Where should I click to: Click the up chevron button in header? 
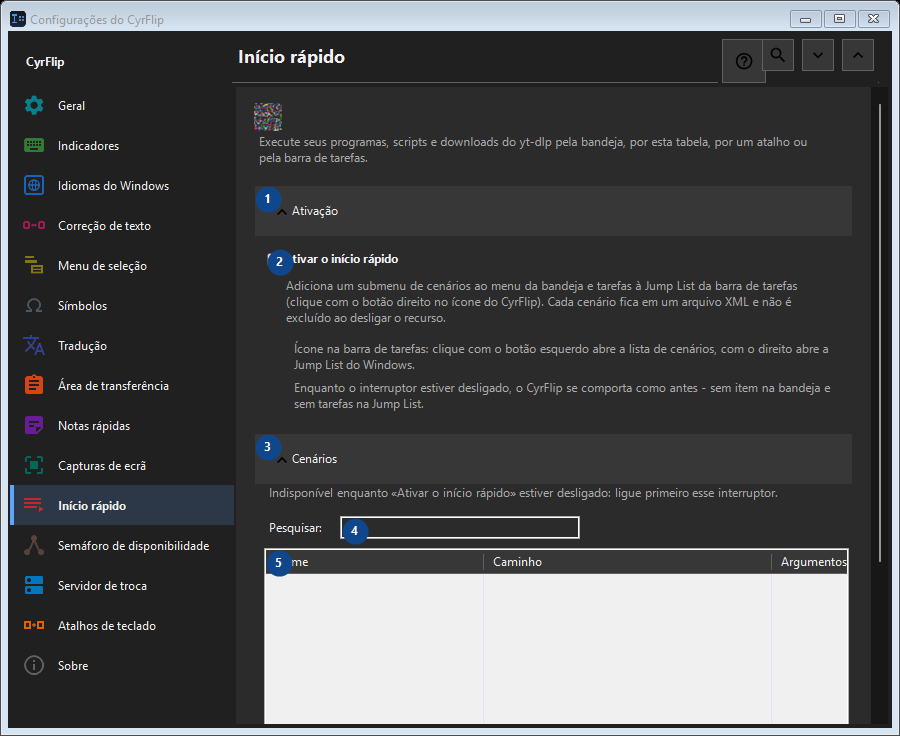(x=858, y=55)
